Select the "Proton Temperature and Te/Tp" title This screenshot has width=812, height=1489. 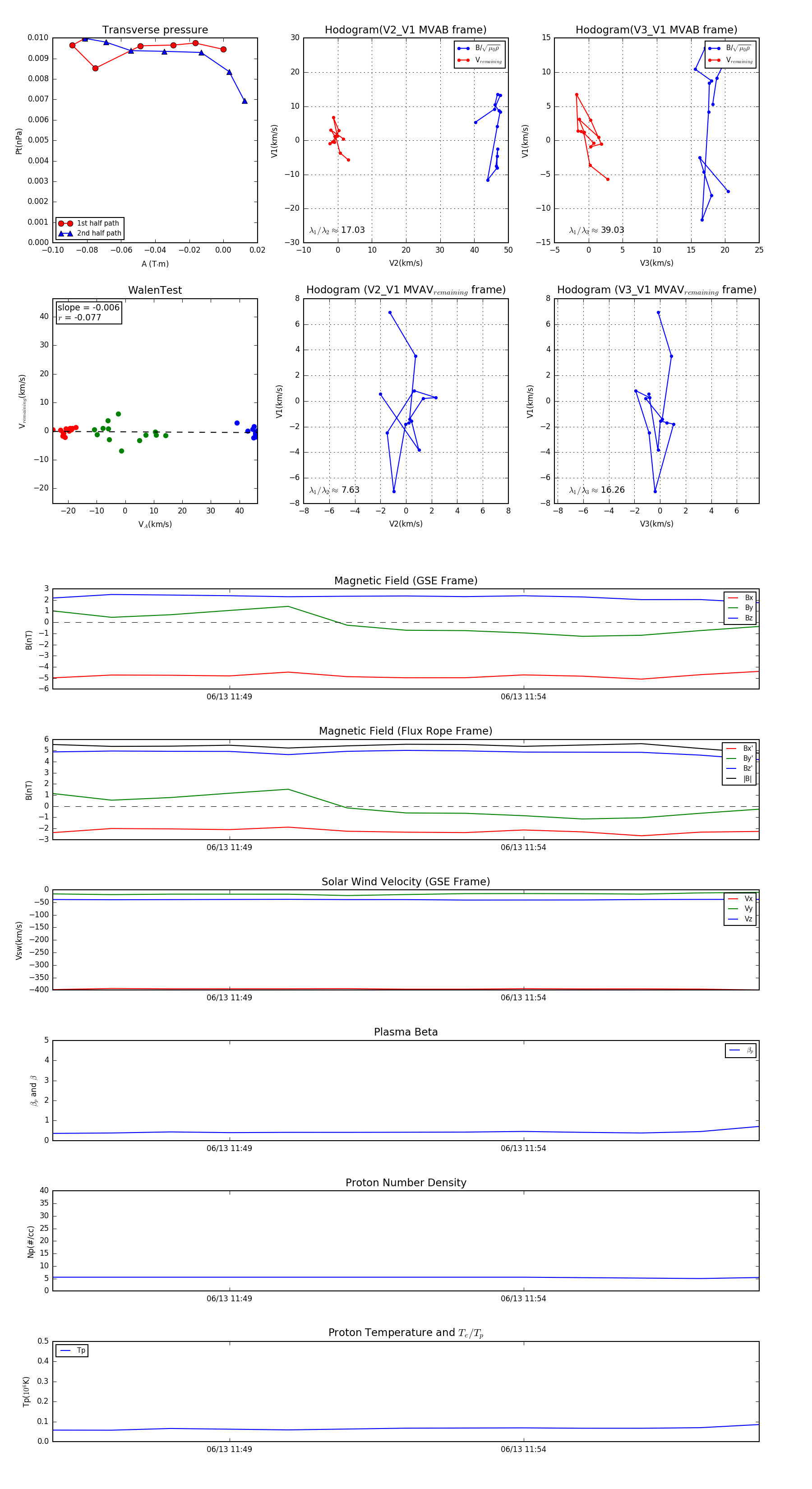(406, 1333)
